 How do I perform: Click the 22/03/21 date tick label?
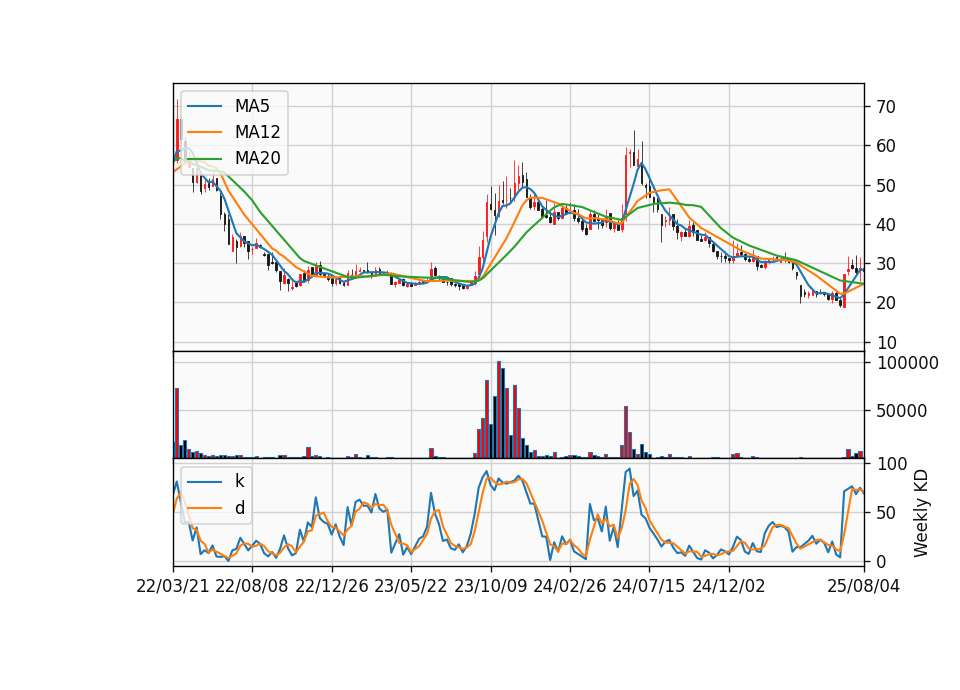(173, 586)
